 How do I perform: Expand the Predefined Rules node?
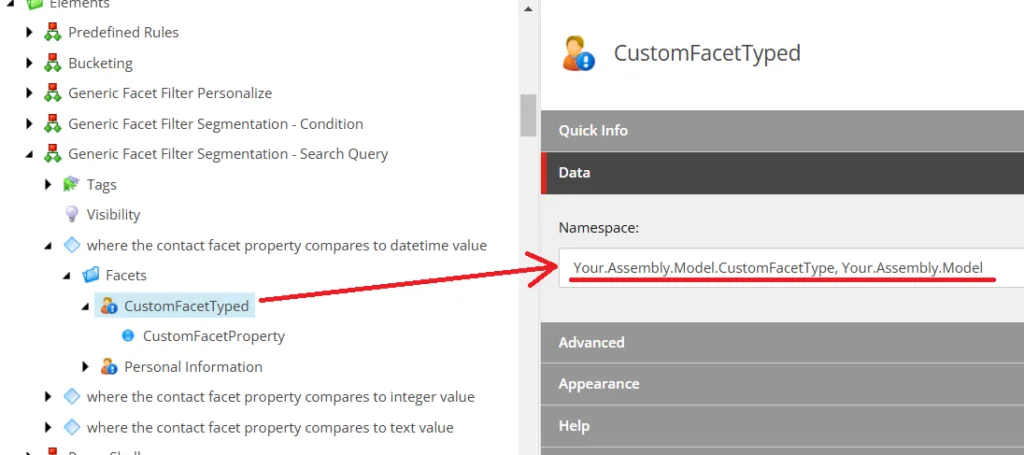tap(29, 32)
